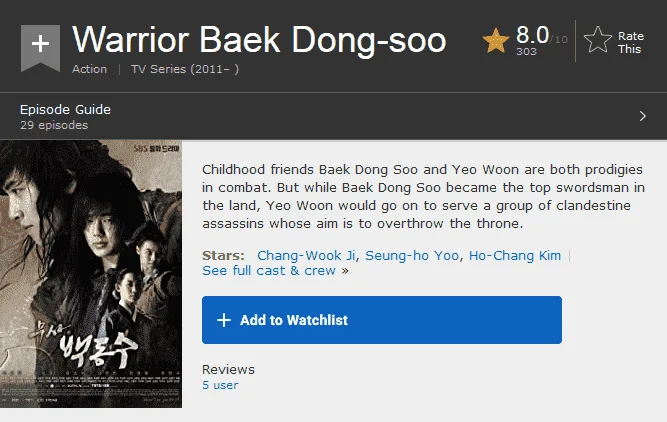Image resolution: width=667 pixels, height=422 pixels.
Task: Click the Rate This label
Action: tap(630, 43)
